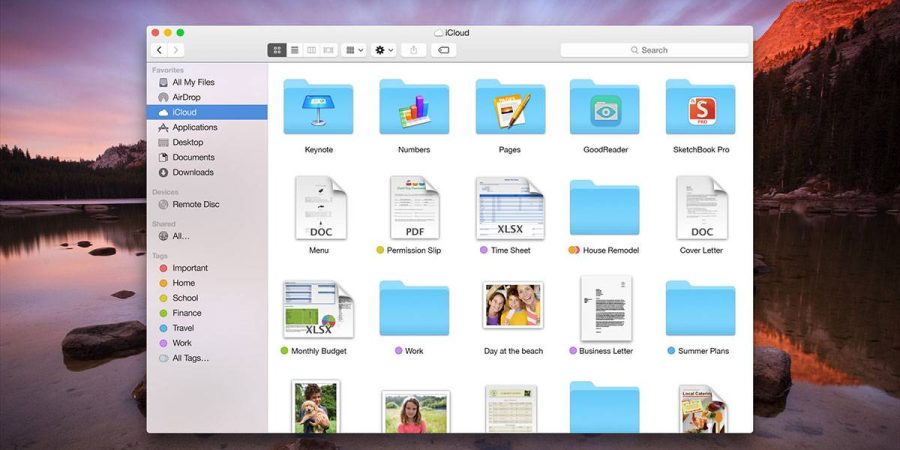
Task: Filter by the orange Home tag
Action: 207,282
